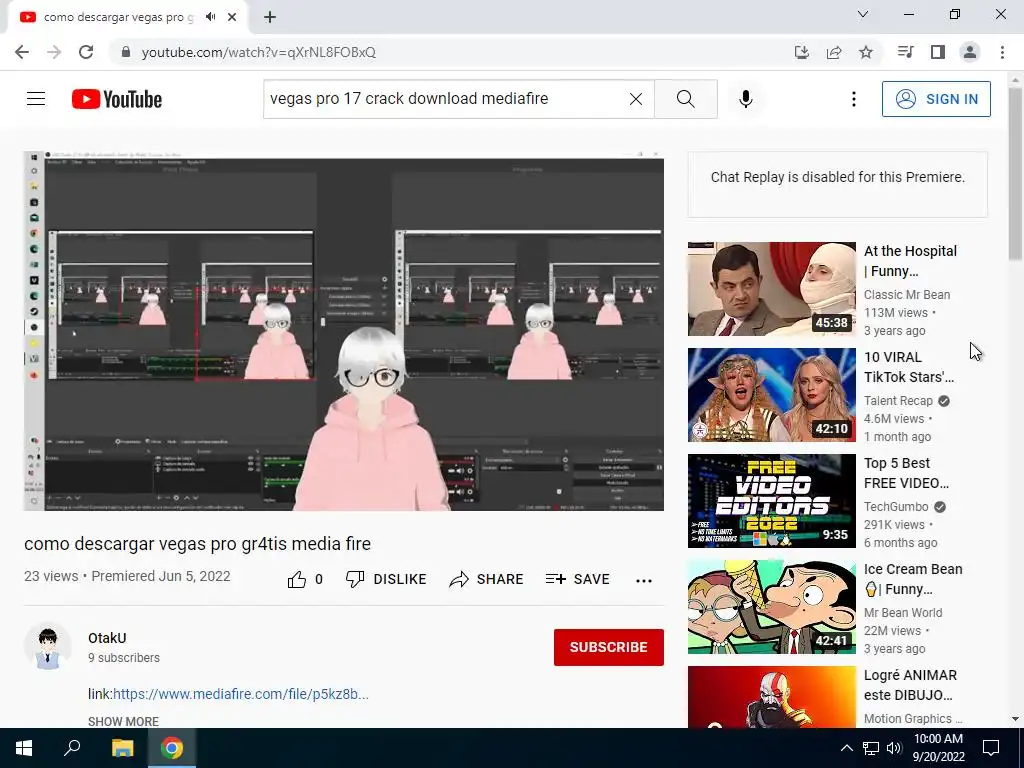Click the video title 'como descargar vegas pro gr4tis media fire'
The width and height of the screenshot is (1024, 768).
pyautogui.click(x=197, y=543)
